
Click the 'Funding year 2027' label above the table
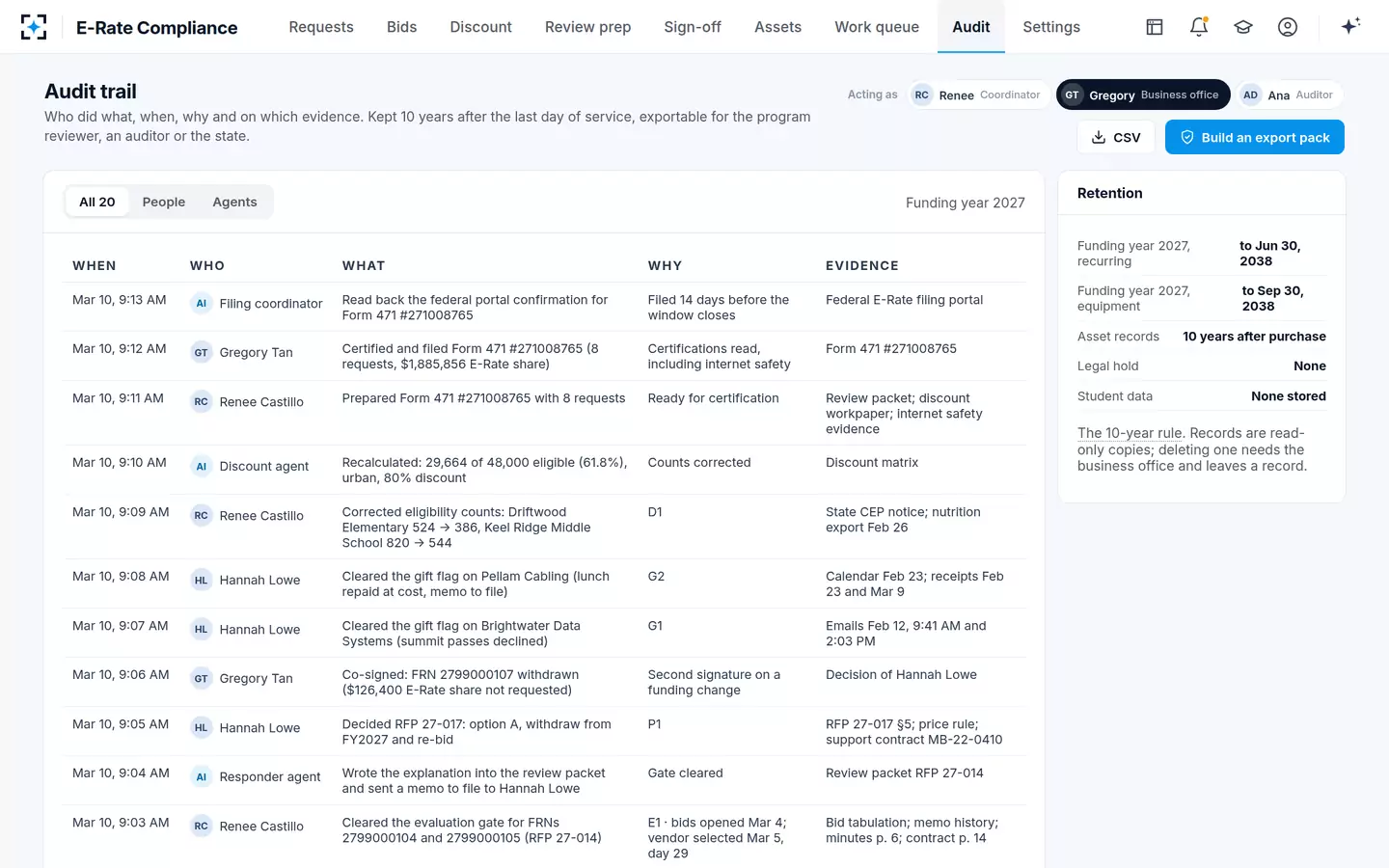pos(965,203)
